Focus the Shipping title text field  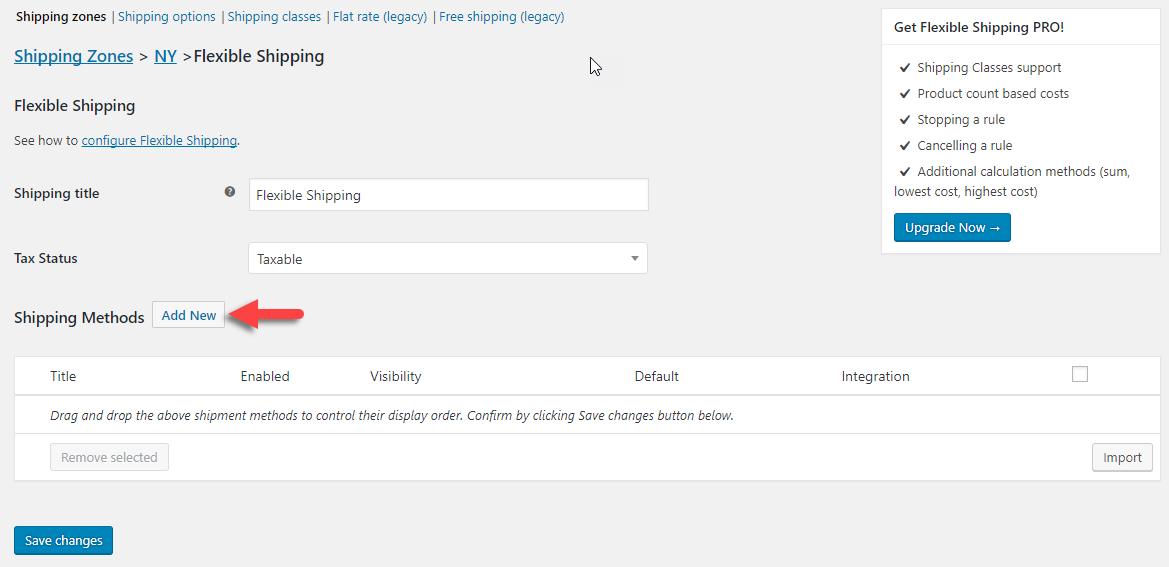(x=448, y=195)
